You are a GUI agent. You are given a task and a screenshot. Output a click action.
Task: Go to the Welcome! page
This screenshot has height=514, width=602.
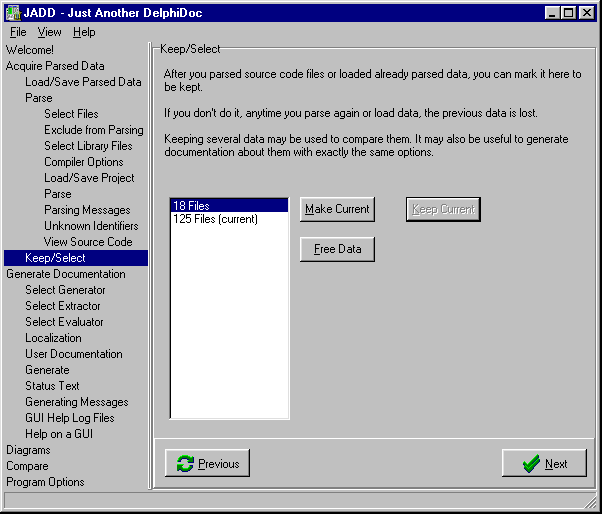tap(30, 50)
